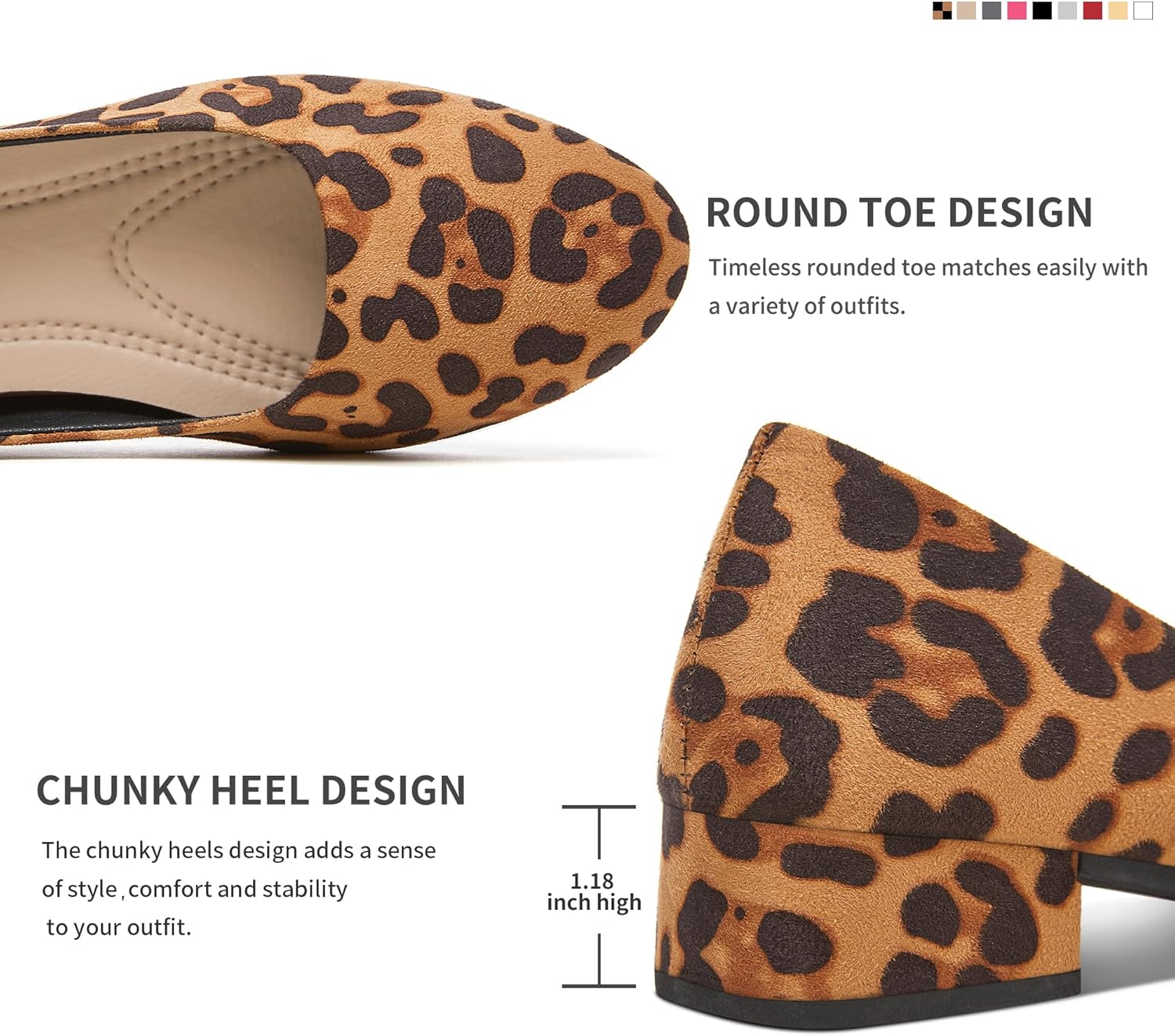Pick the light silver gray swatch

pyautogui.click(x=1067, y=10)
